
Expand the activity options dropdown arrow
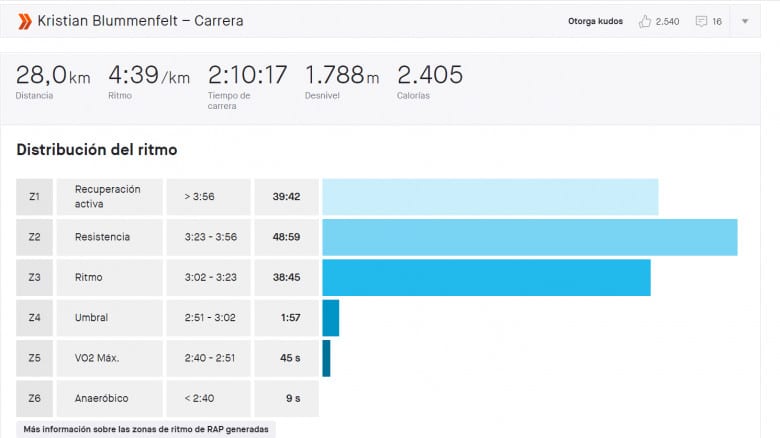(x=745, y=21)
